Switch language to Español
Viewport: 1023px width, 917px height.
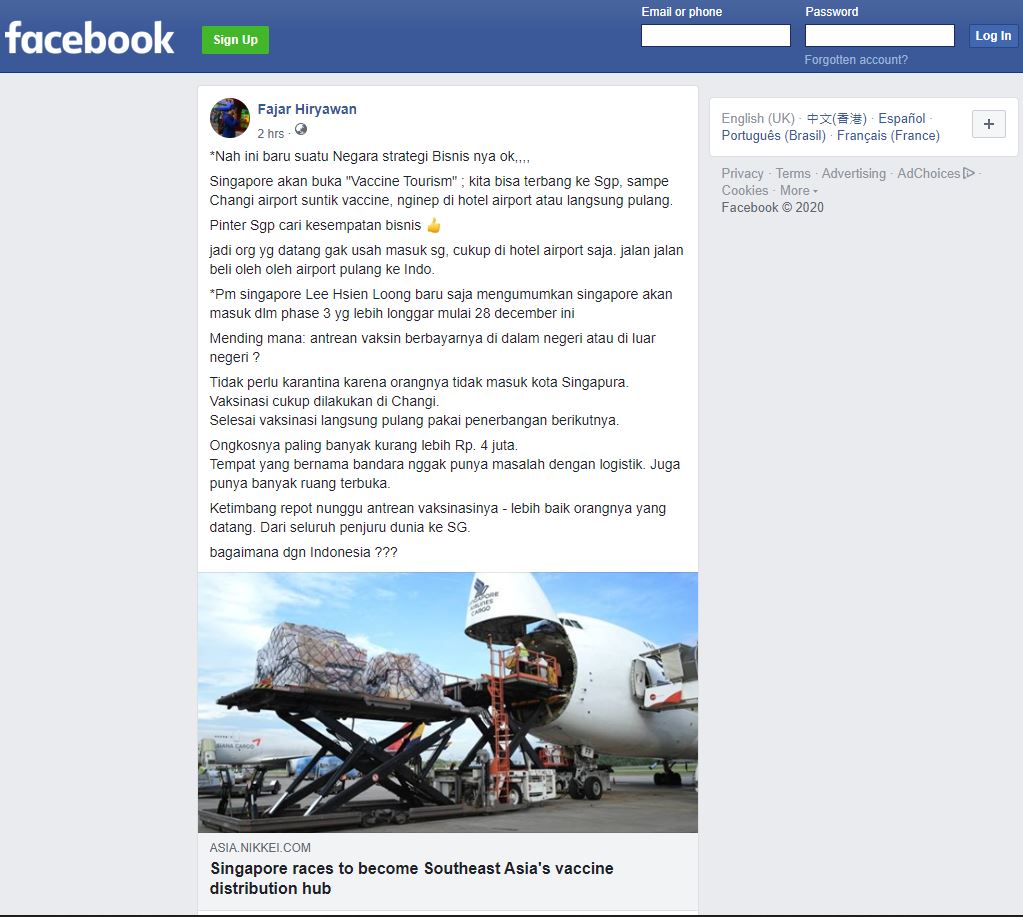(x=902, y=118)
